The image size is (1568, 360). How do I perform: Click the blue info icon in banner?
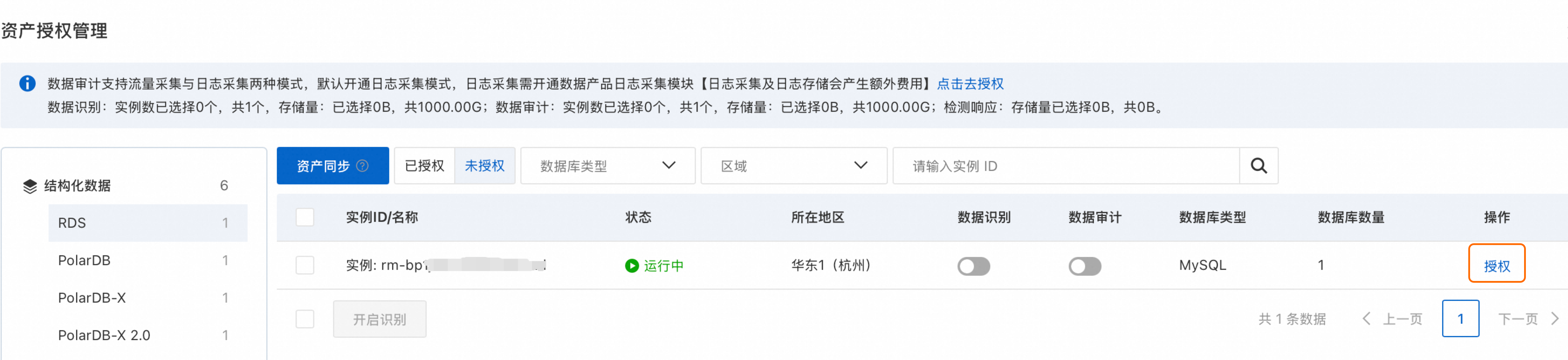click(27, 83)
